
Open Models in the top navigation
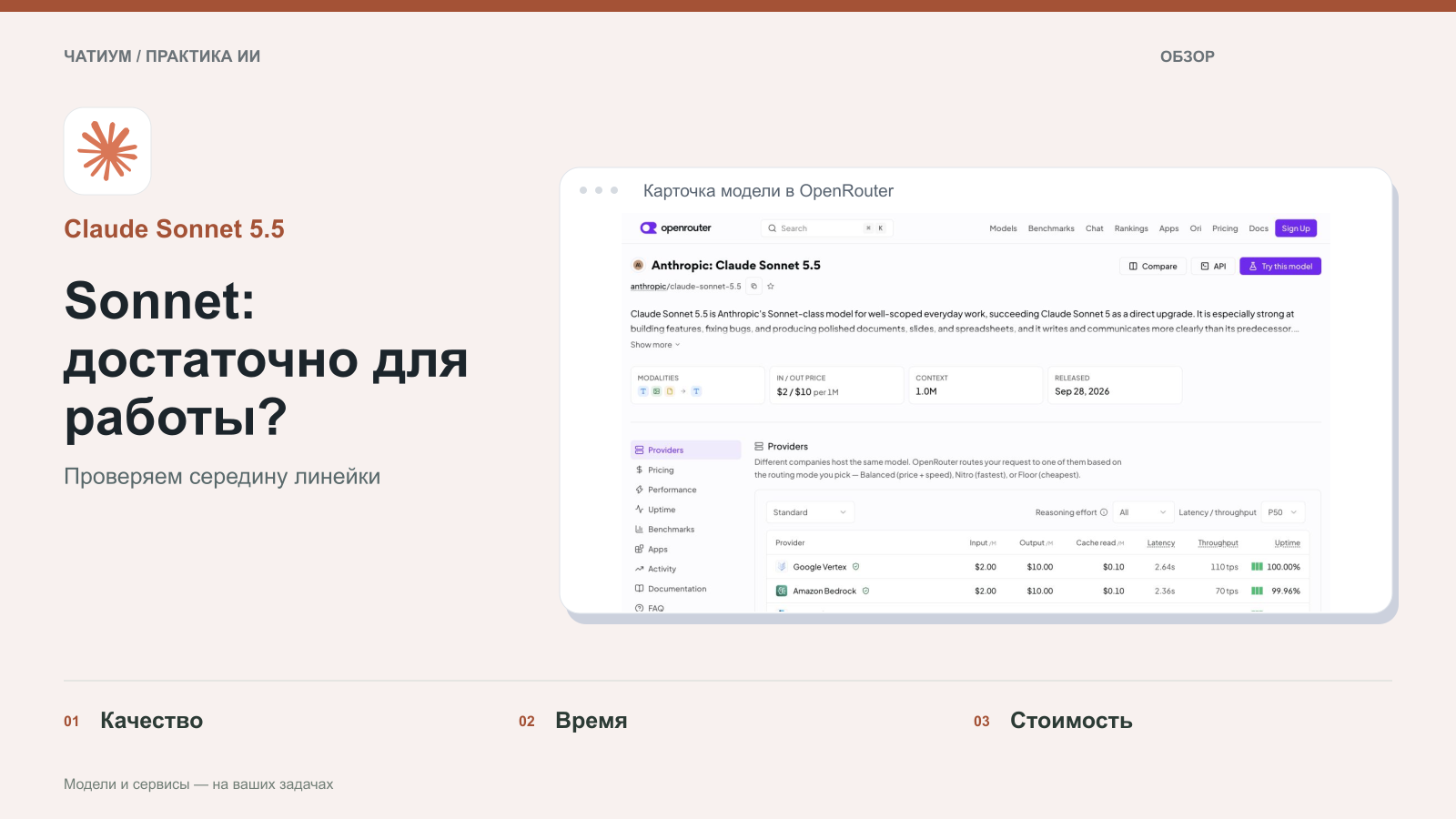coord(1003,228)
